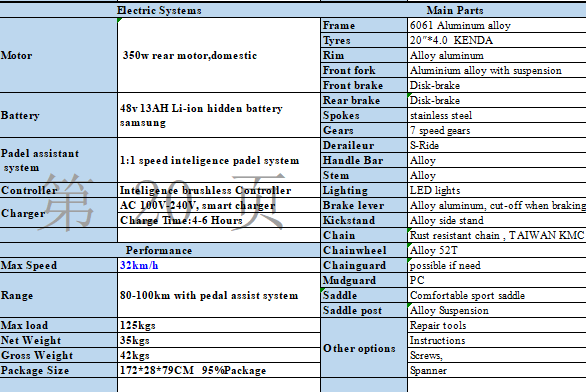Select the '125kgs' value cell
Viewport: 586px width, 392px height.
[x=219, y=325]
